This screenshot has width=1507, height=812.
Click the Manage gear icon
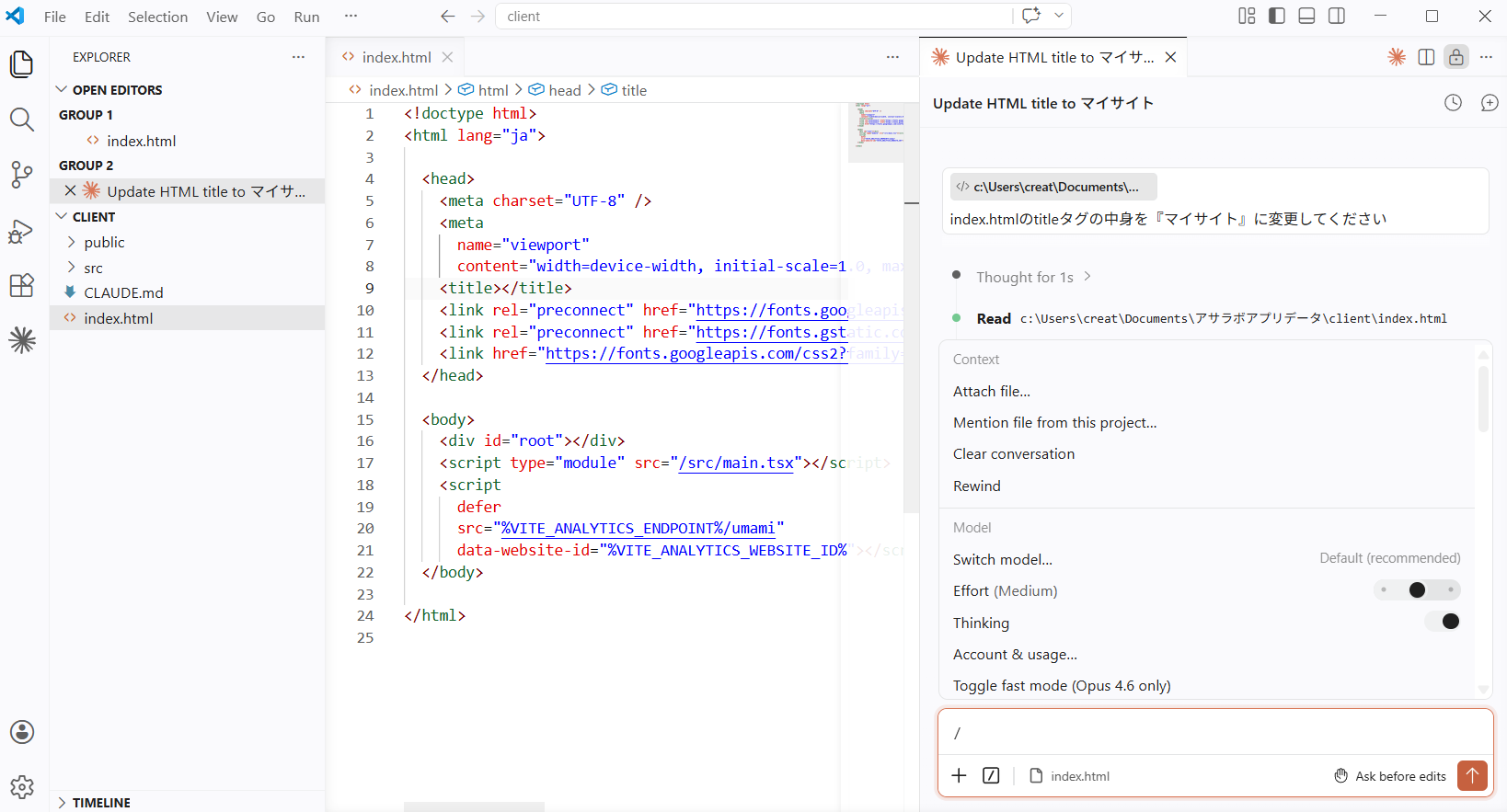click(x=22, y=787)
